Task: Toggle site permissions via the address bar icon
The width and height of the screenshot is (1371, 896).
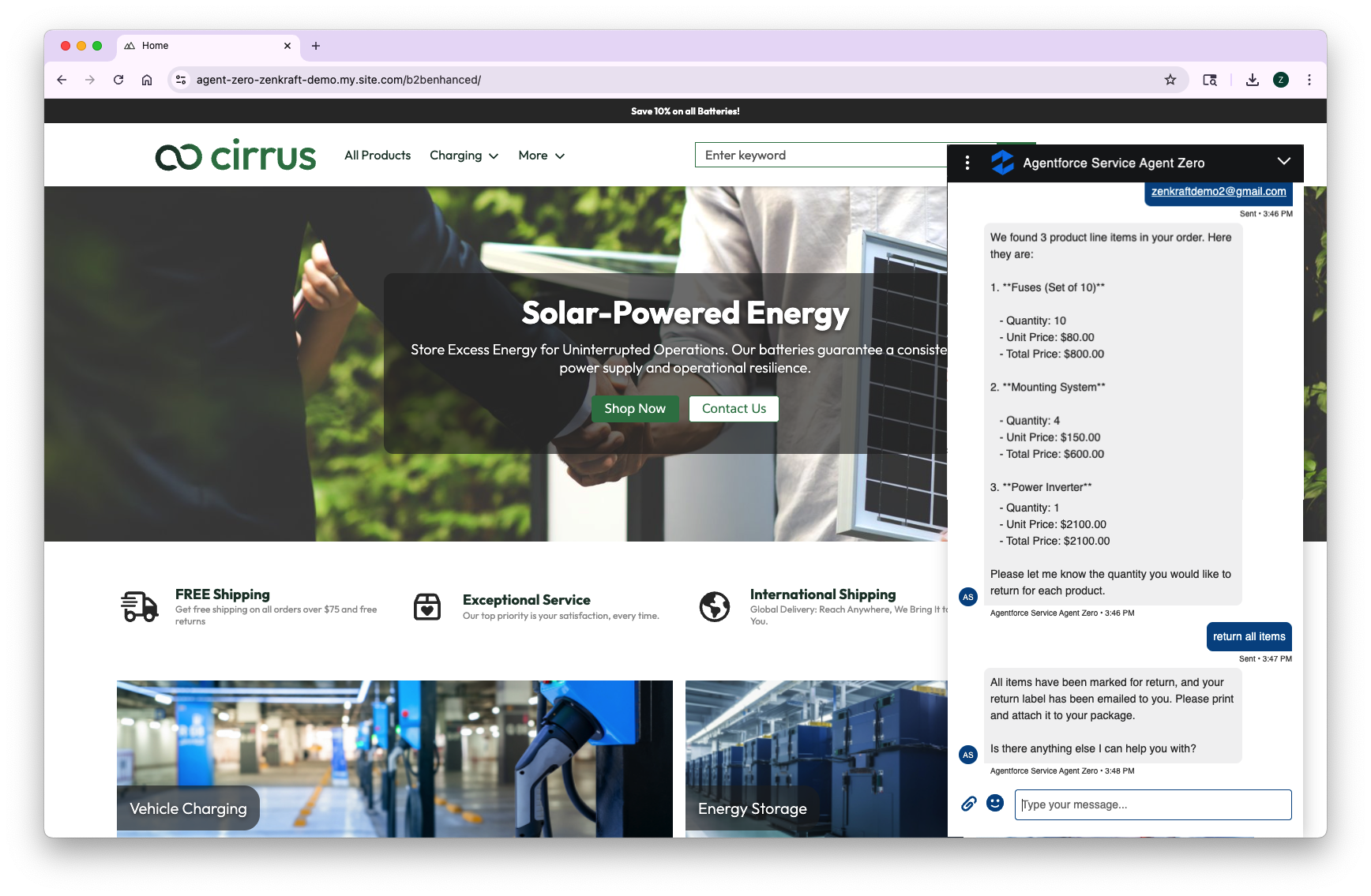Action: point(180,80)
